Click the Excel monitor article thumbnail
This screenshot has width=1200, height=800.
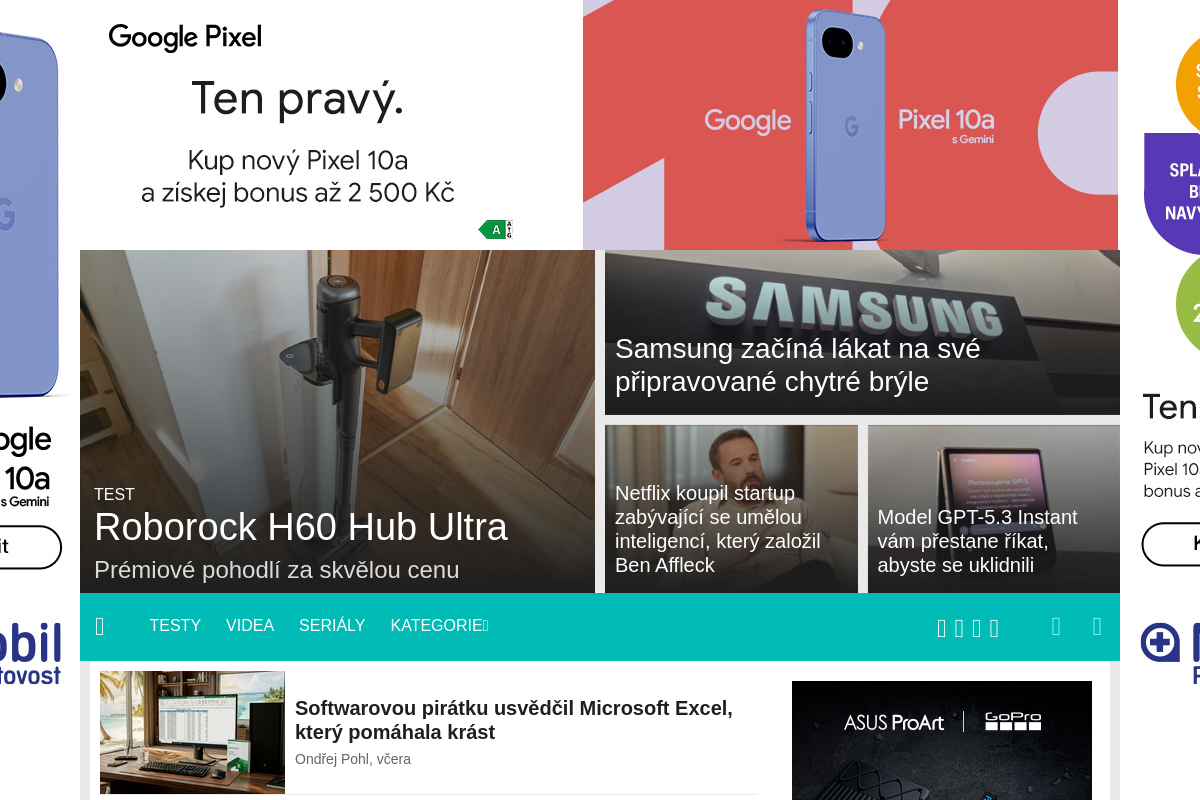pyautogui.click(x=192, y=732)
